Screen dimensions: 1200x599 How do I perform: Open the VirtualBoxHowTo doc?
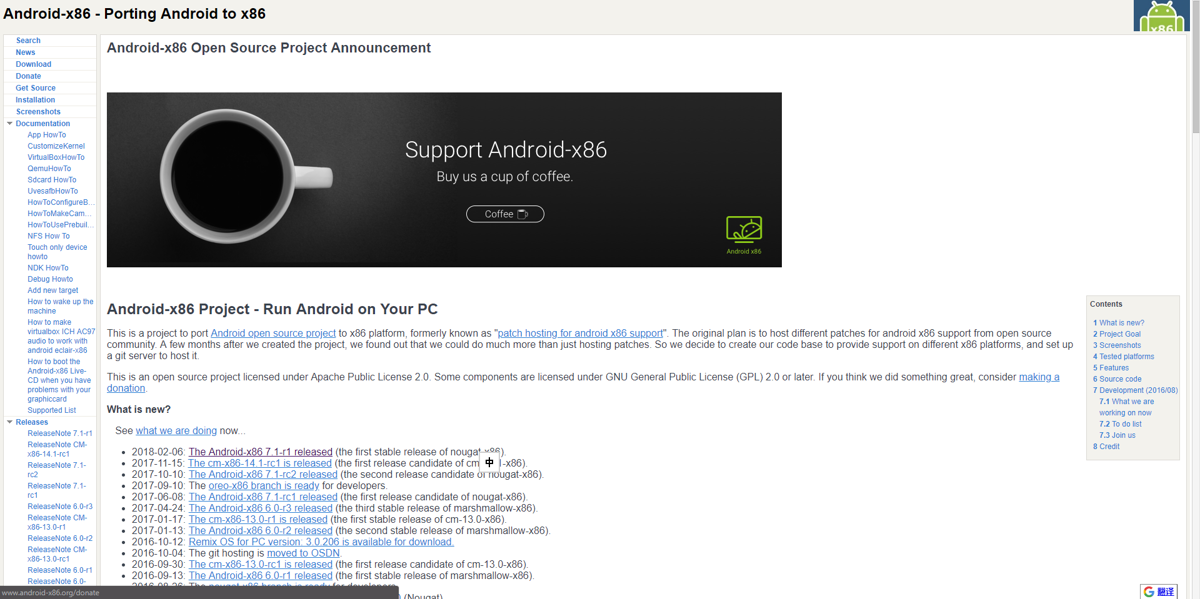(56, 157)
